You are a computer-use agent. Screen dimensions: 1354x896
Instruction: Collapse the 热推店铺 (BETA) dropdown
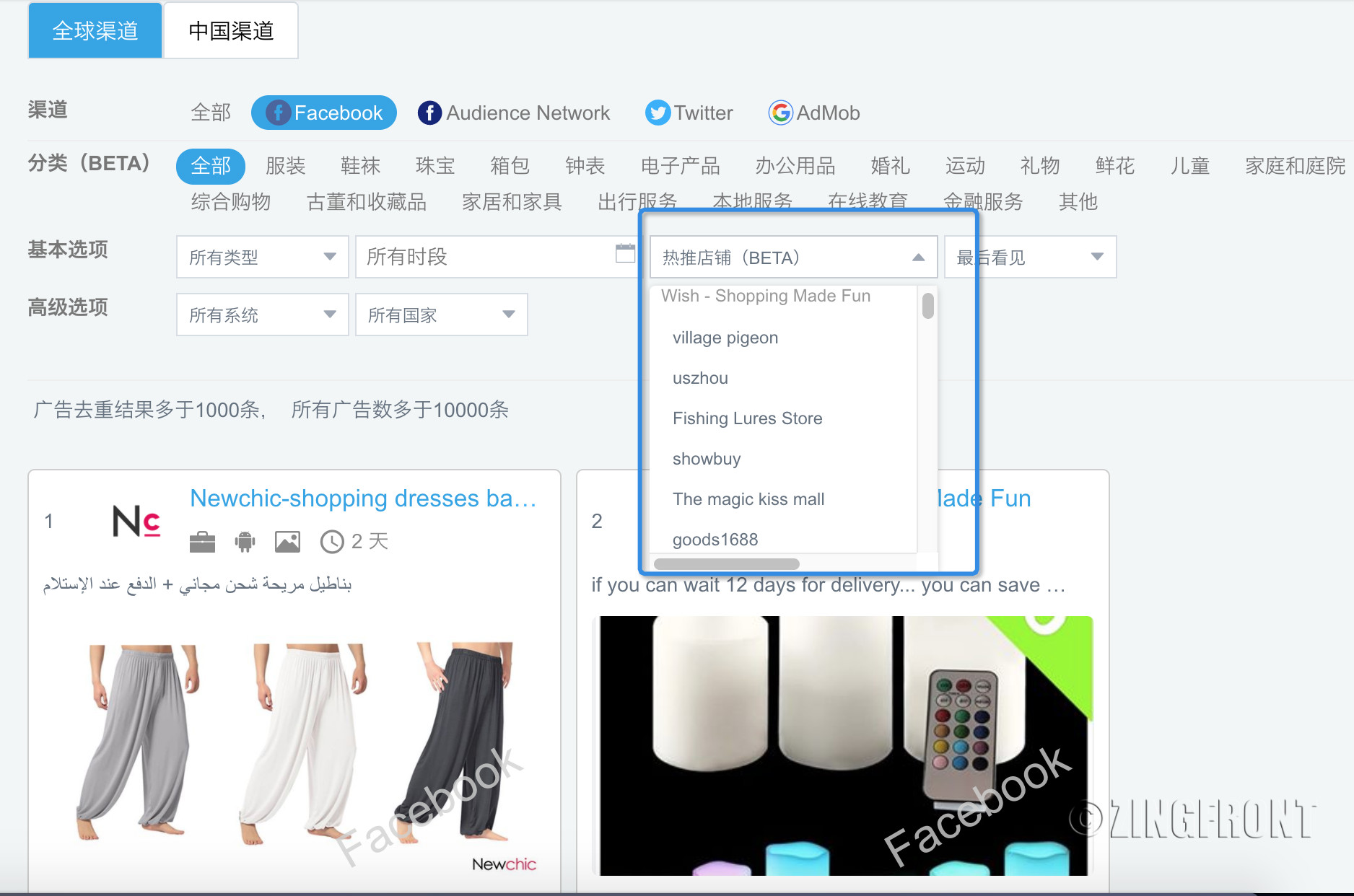pos(793,257)
